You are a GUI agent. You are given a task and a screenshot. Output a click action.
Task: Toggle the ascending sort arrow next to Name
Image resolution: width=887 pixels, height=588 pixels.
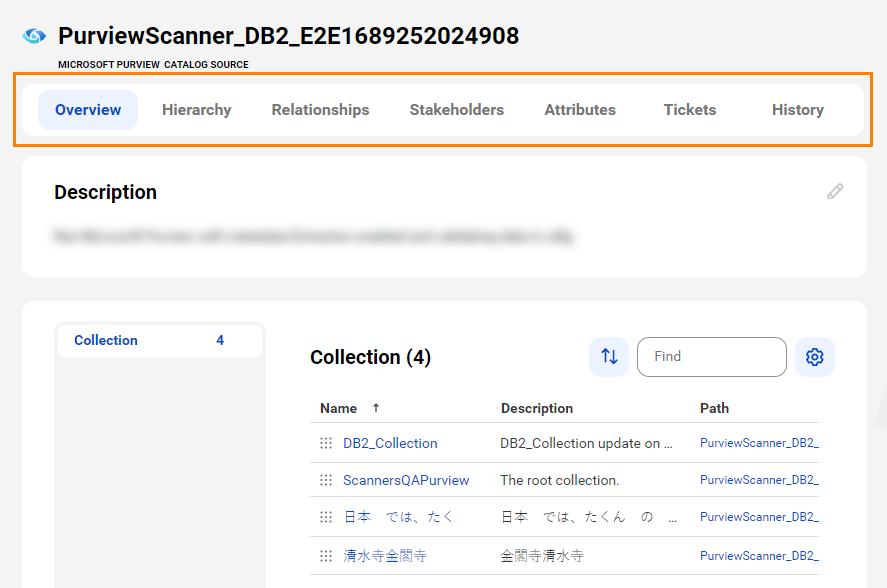[376, 408]
